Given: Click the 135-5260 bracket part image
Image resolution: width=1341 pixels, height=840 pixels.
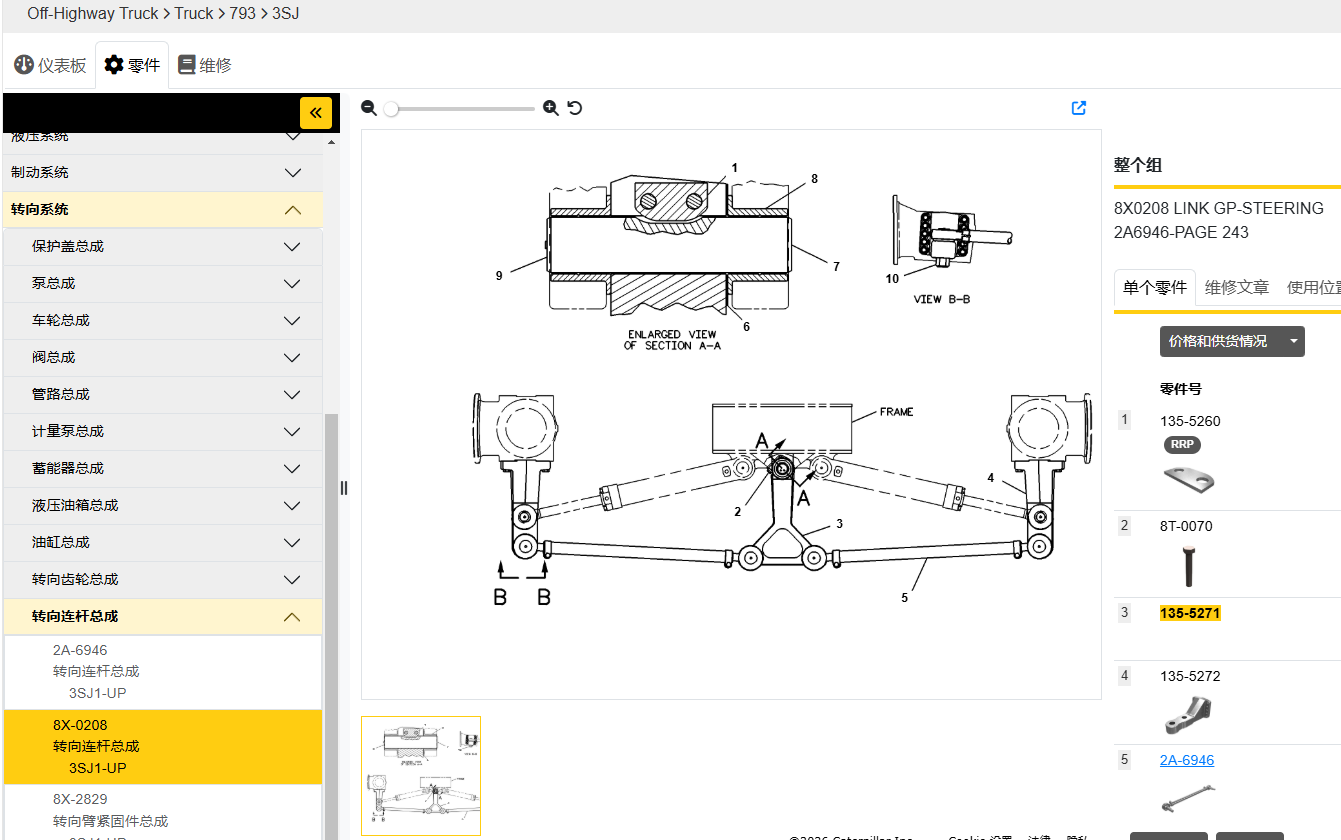Looking at the screenshot, I should (1189, 479).
